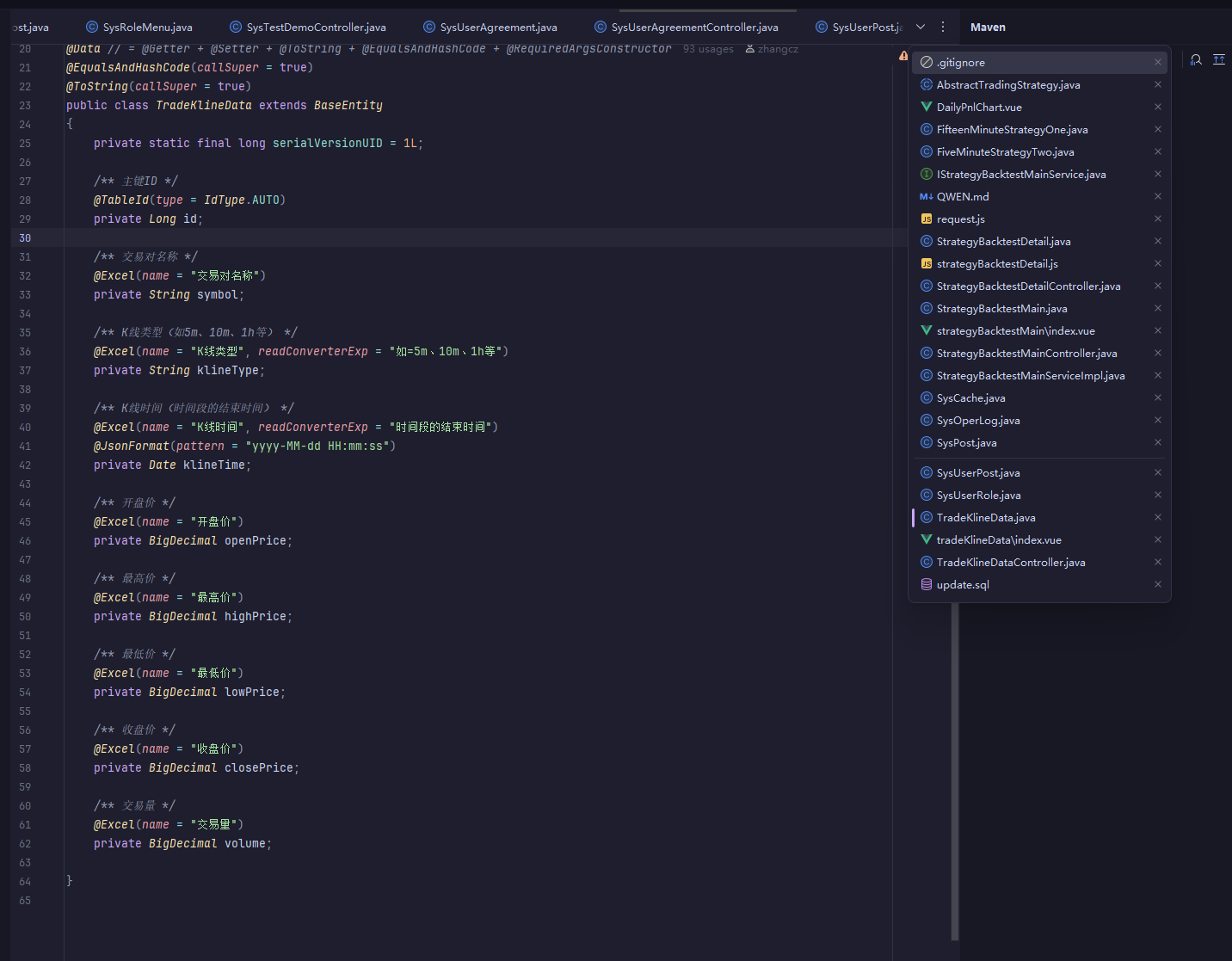Click line number 30 in the gutter
Screen dimensions: 1232x961
[25, 238]
